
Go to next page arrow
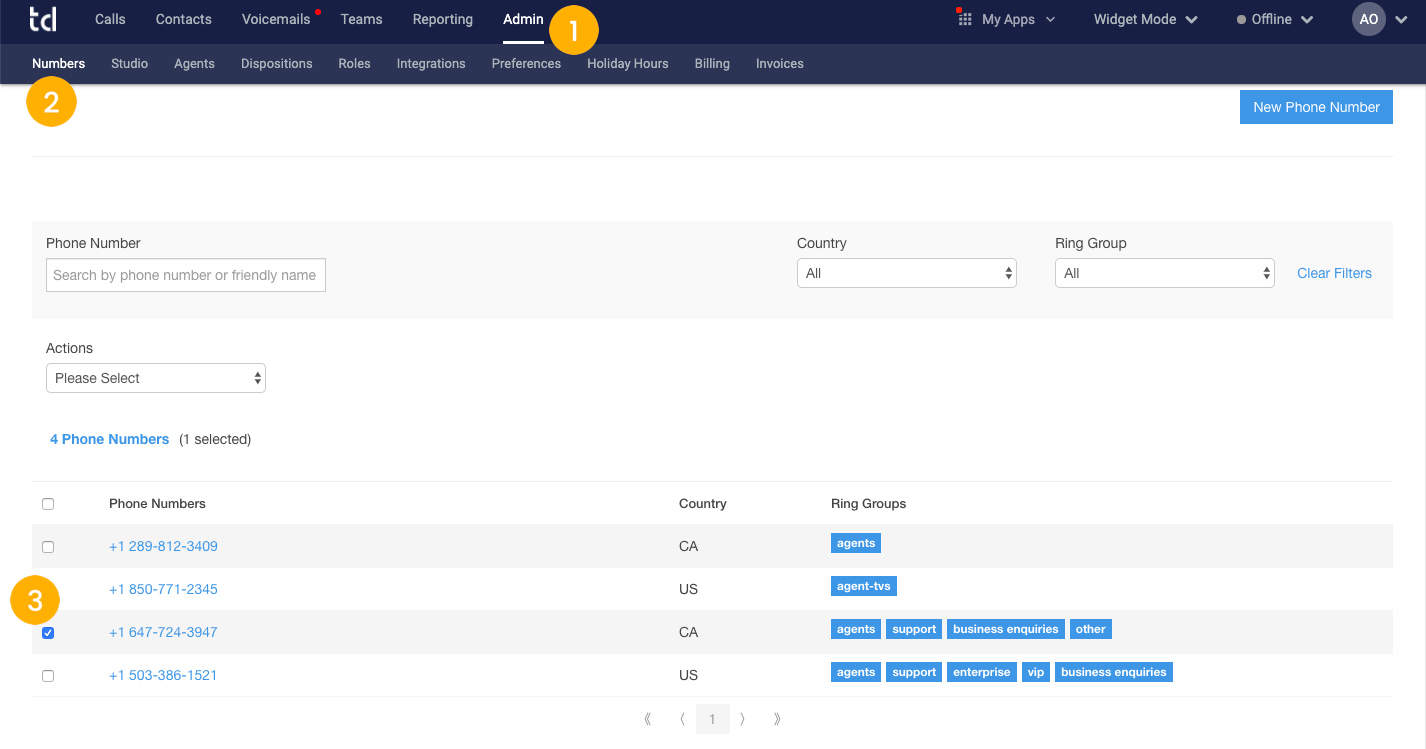[x=742, y=719]
